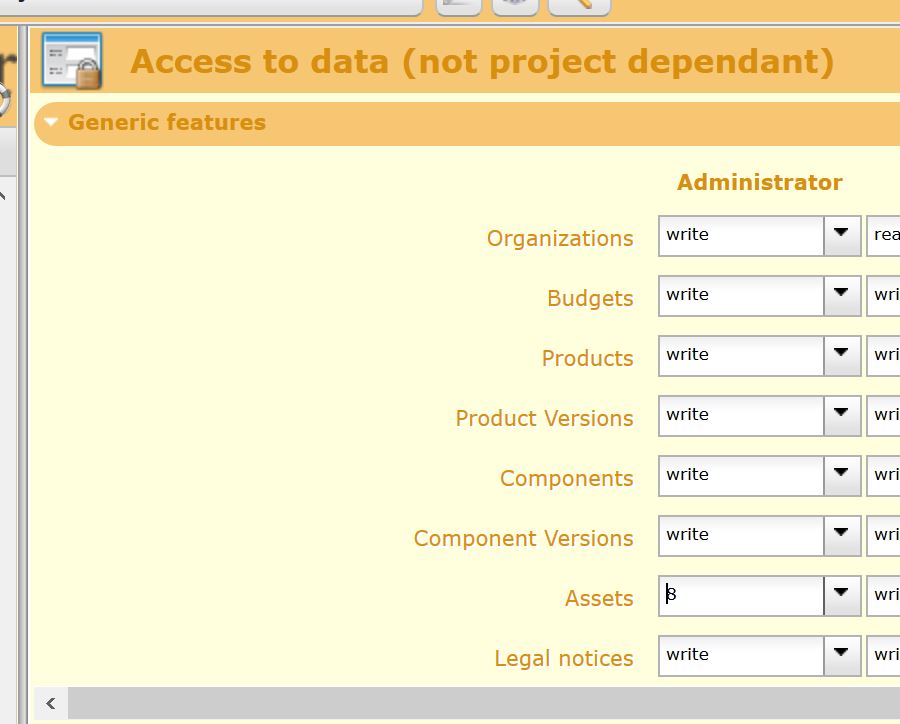Viewport: 900px width, 724px height.
Task: Click the Components Administrator arrow button
Action: [x=842, y=475]
